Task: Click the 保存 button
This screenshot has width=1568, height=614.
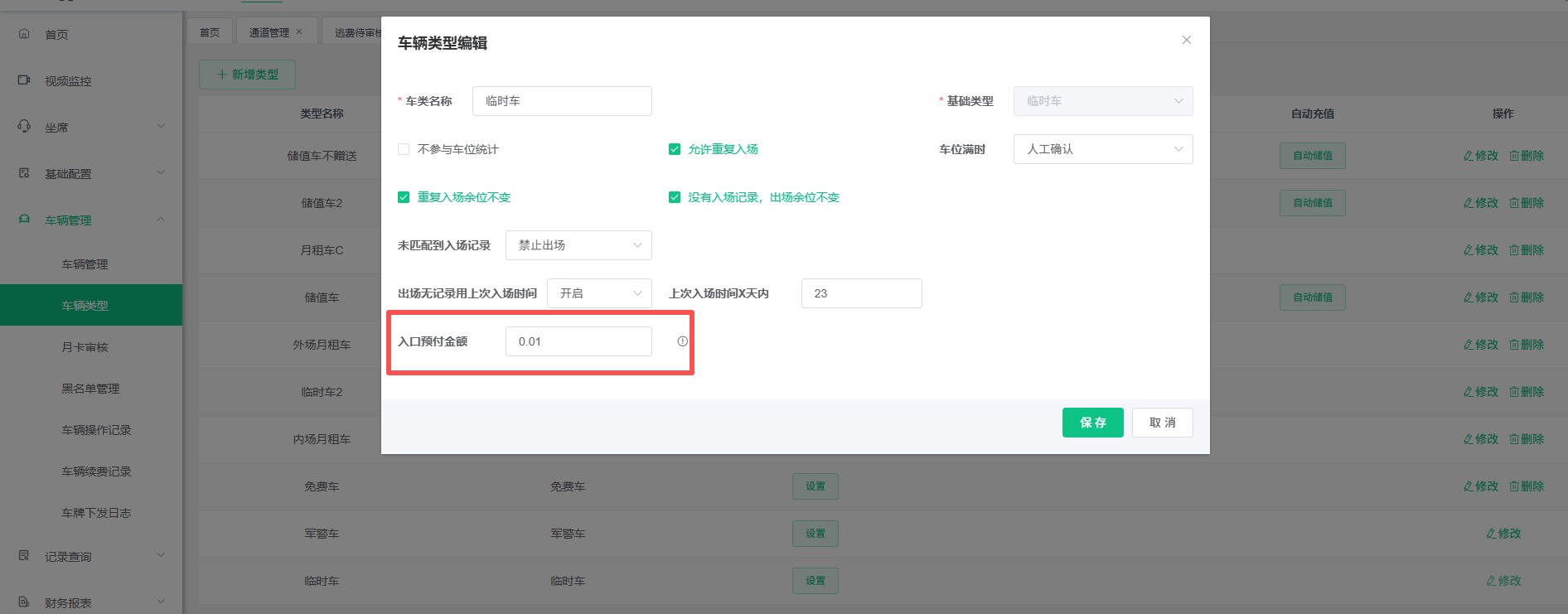Action: (x=1092, y=423)
